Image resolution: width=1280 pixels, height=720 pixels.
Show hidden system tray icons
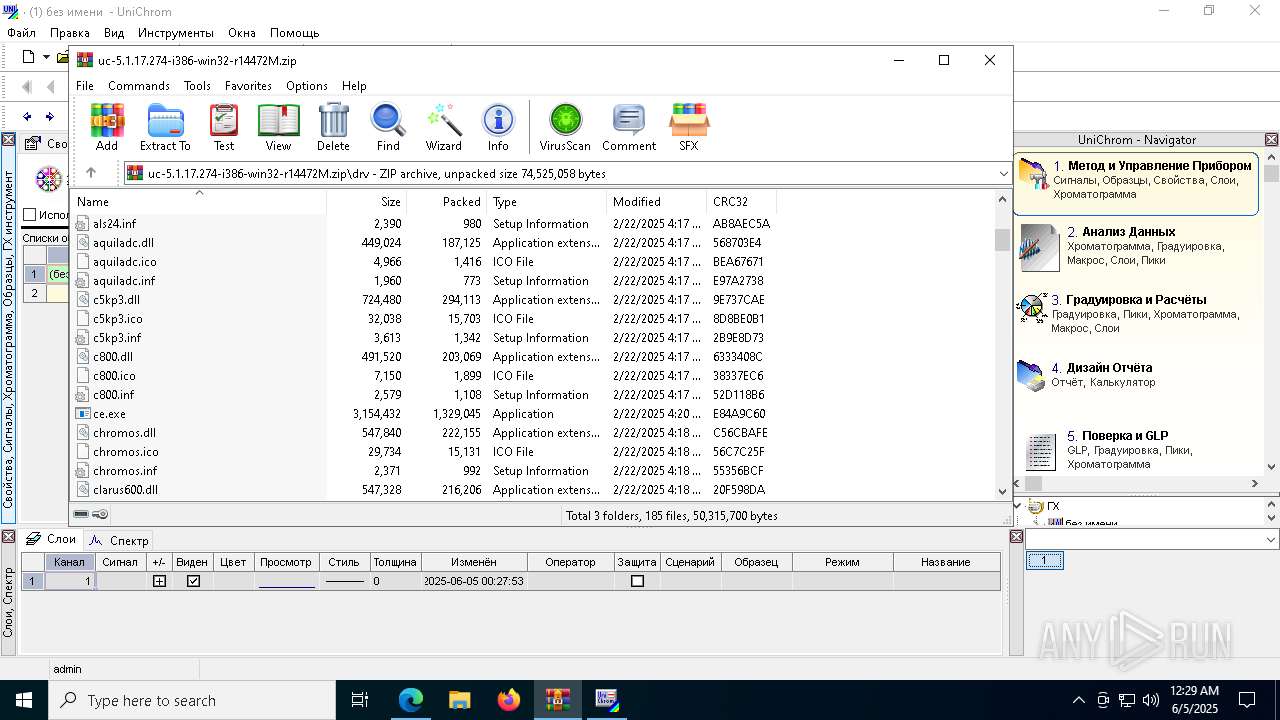coord(1078,700)
